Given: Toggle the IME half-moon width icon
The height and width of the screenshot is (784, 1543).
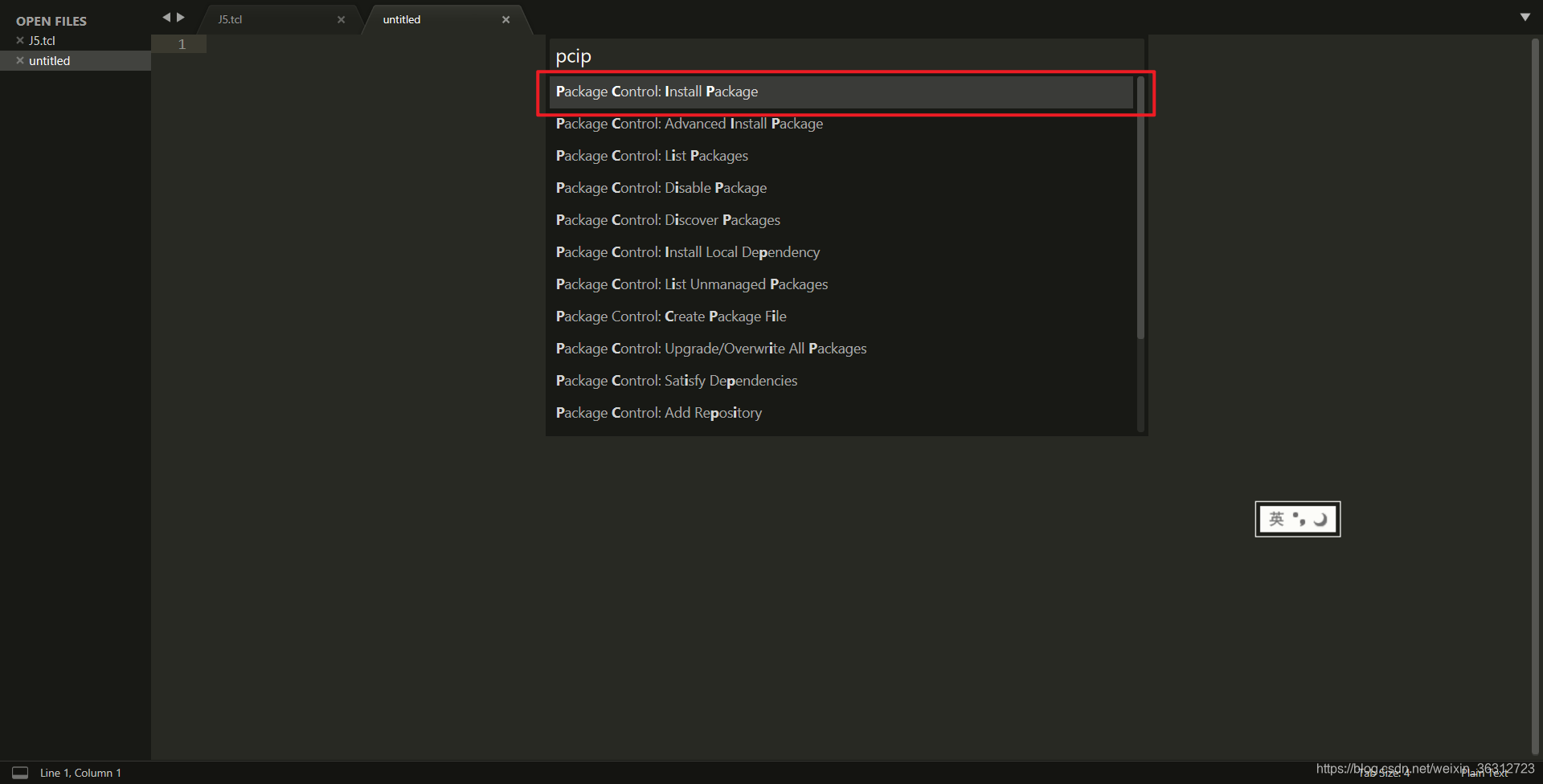Looking at the screenshot, I should click(x=1320, y=519).
